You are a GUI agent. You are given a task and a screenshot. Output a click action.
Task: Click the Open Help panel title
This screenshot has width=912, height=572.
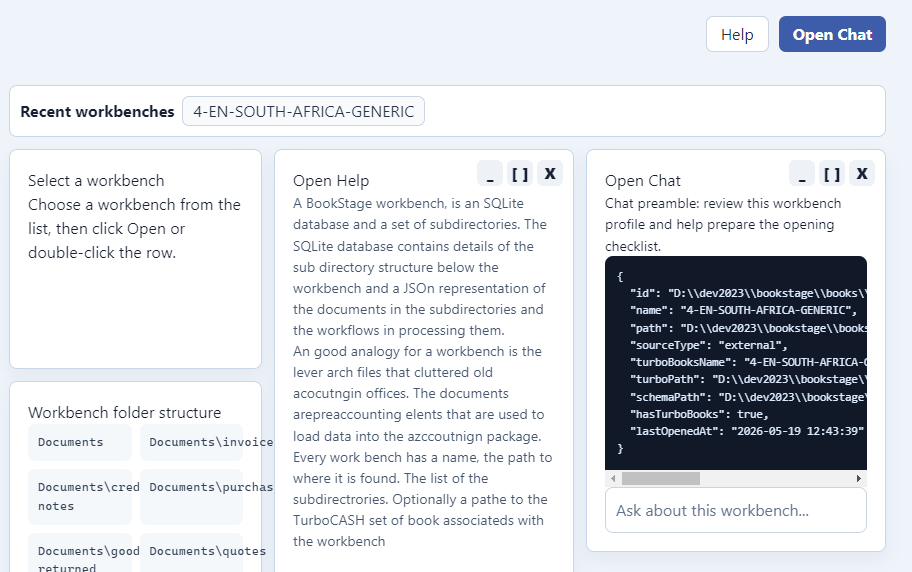pos(331,180)
